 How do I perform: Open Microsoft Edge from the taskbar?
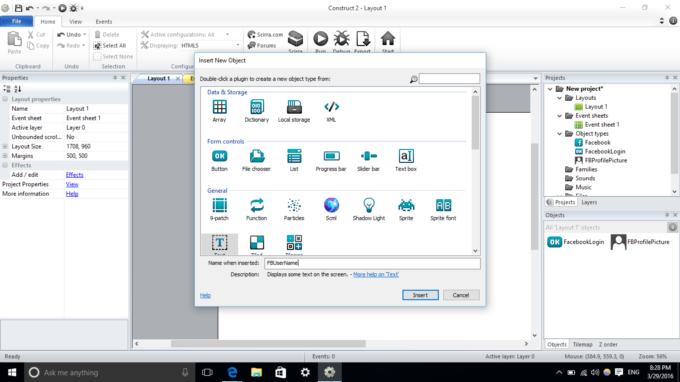click(x=232, y=372)
